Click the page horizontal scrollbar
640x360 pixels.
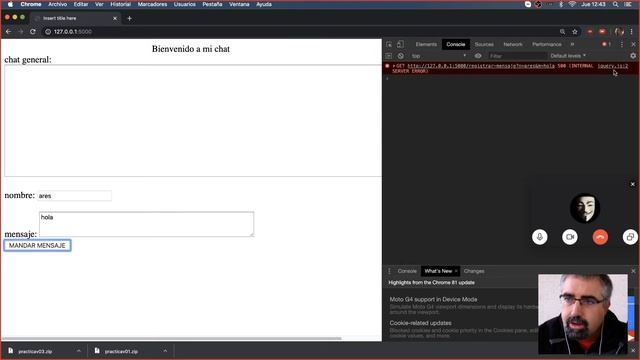pos(171,338)
